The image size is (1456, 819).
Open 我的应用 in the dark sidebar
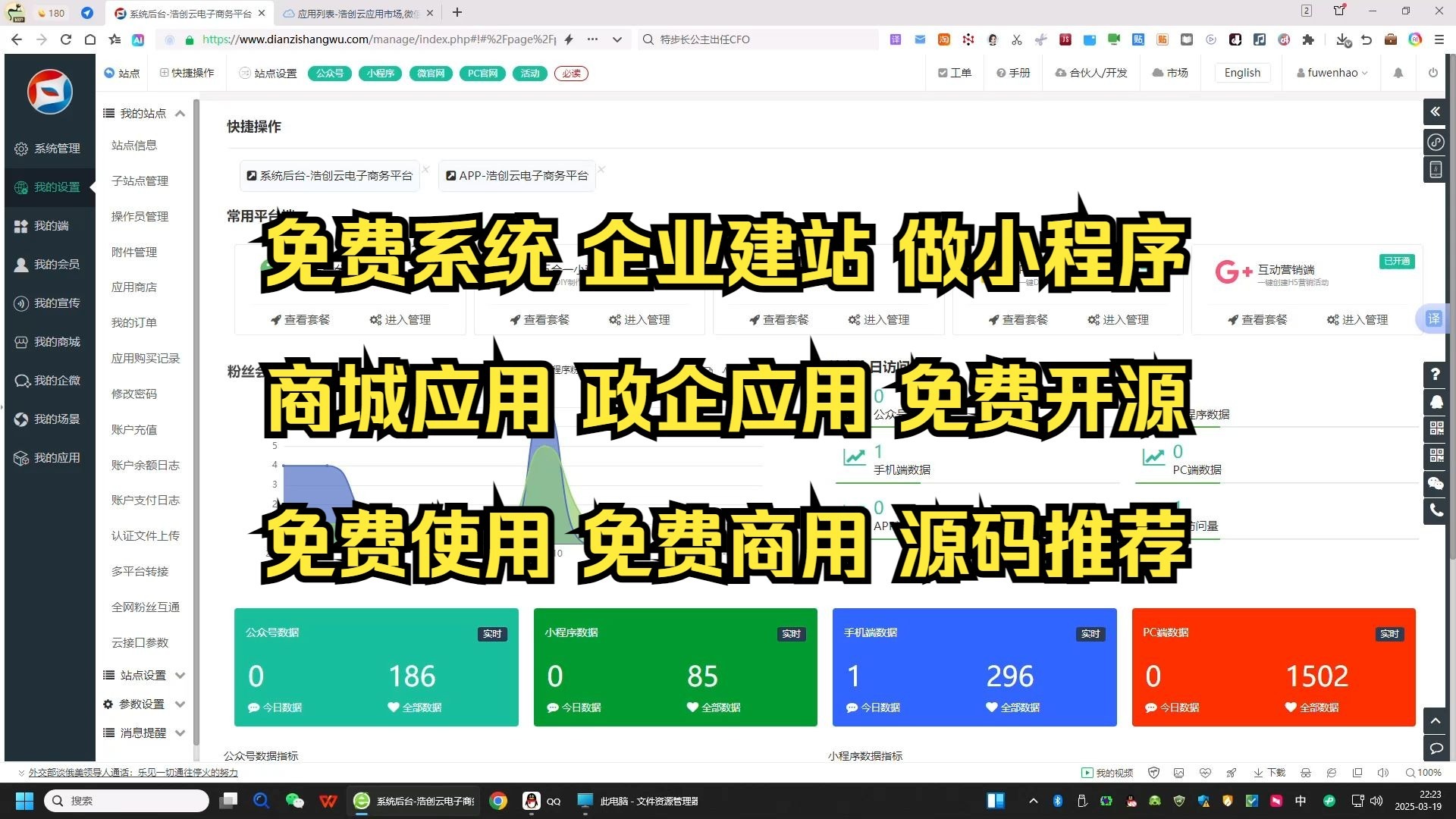pos(49,458)
